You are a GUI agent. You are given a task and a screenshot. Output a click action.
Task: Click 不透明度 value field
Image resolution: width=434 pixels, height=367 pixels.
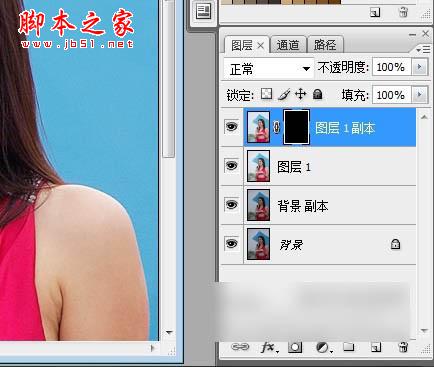(x=392, y=67)
